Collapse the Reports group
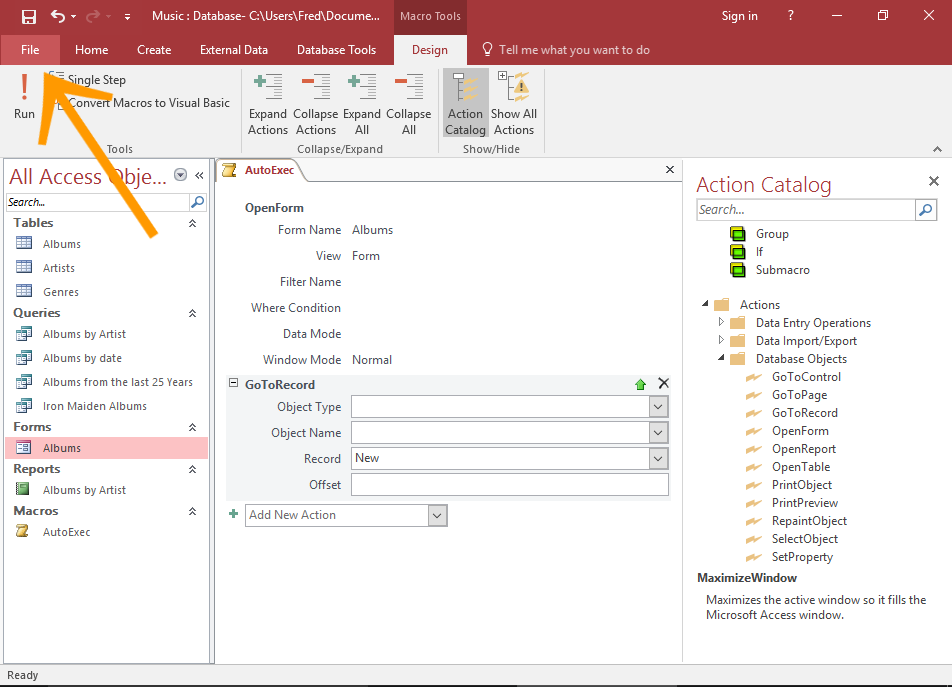This screenshot has width=952, height=687. (192, 469)
